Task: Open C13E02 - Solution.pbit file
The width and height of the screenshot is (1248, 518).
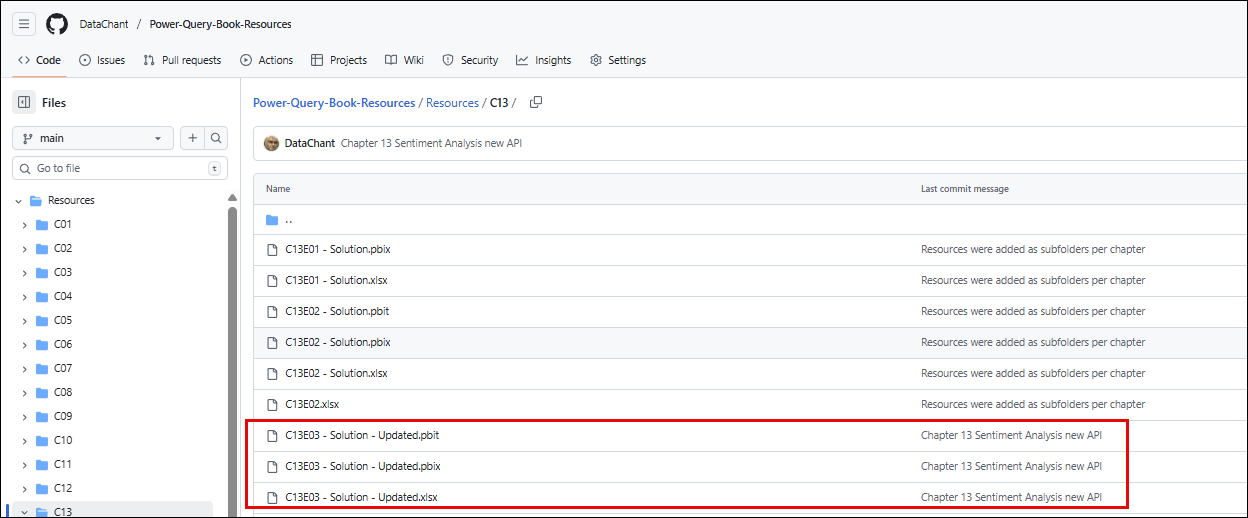Action: click(x=337, y=311)
